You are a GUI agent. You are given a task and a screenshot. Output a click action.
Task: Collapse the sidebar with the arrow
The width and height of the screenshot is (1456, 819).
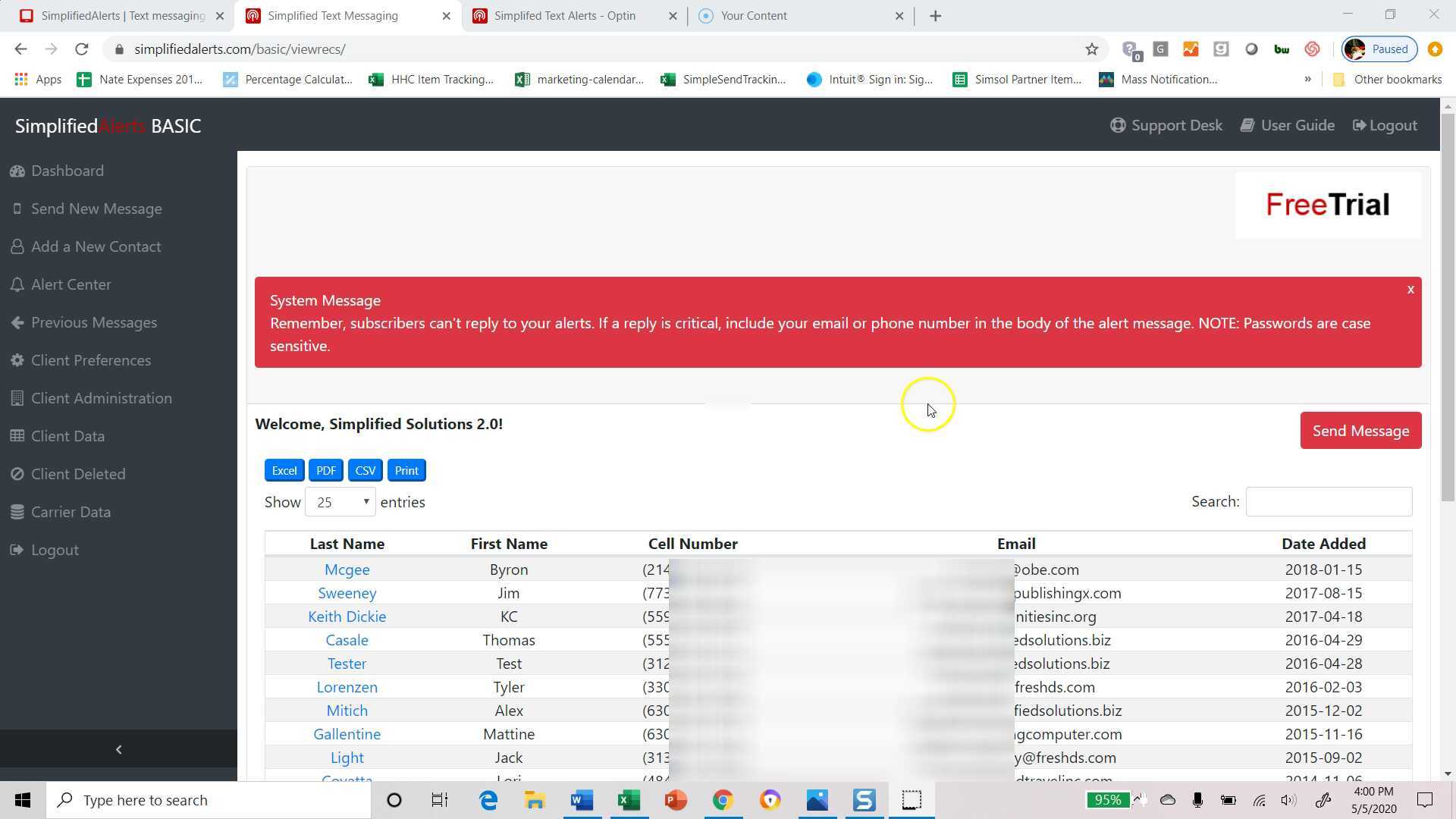tap(118, 749)
